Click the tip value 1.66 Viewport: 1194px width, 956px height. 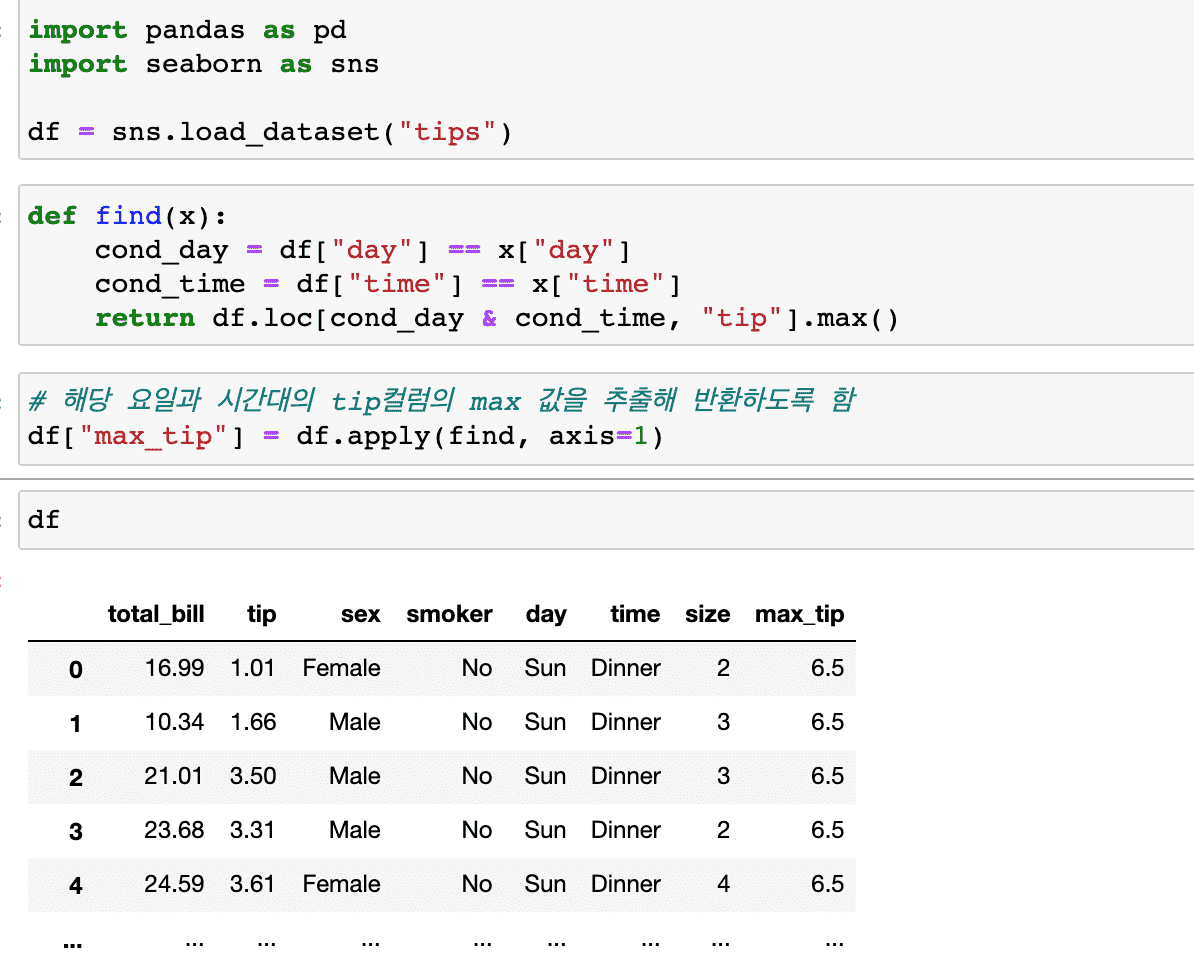click(254, 722)
